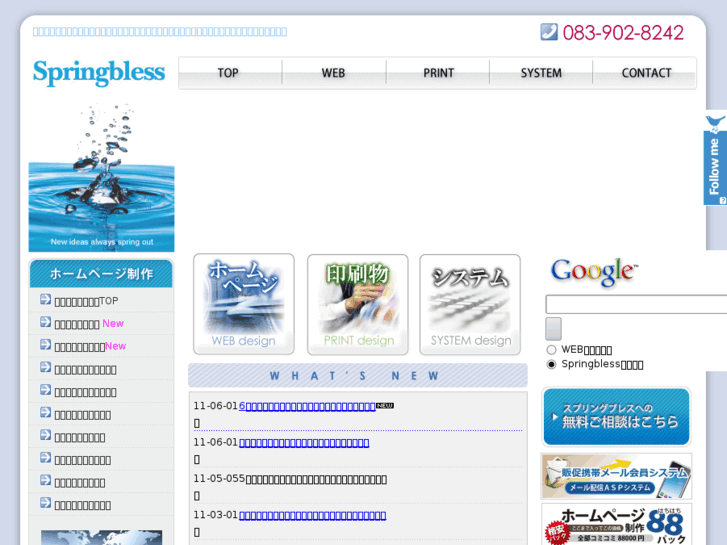Screen dimensions: 727x545
Task: Click the arrow icon of first New sidebar item
Action: tap(45, 322)
